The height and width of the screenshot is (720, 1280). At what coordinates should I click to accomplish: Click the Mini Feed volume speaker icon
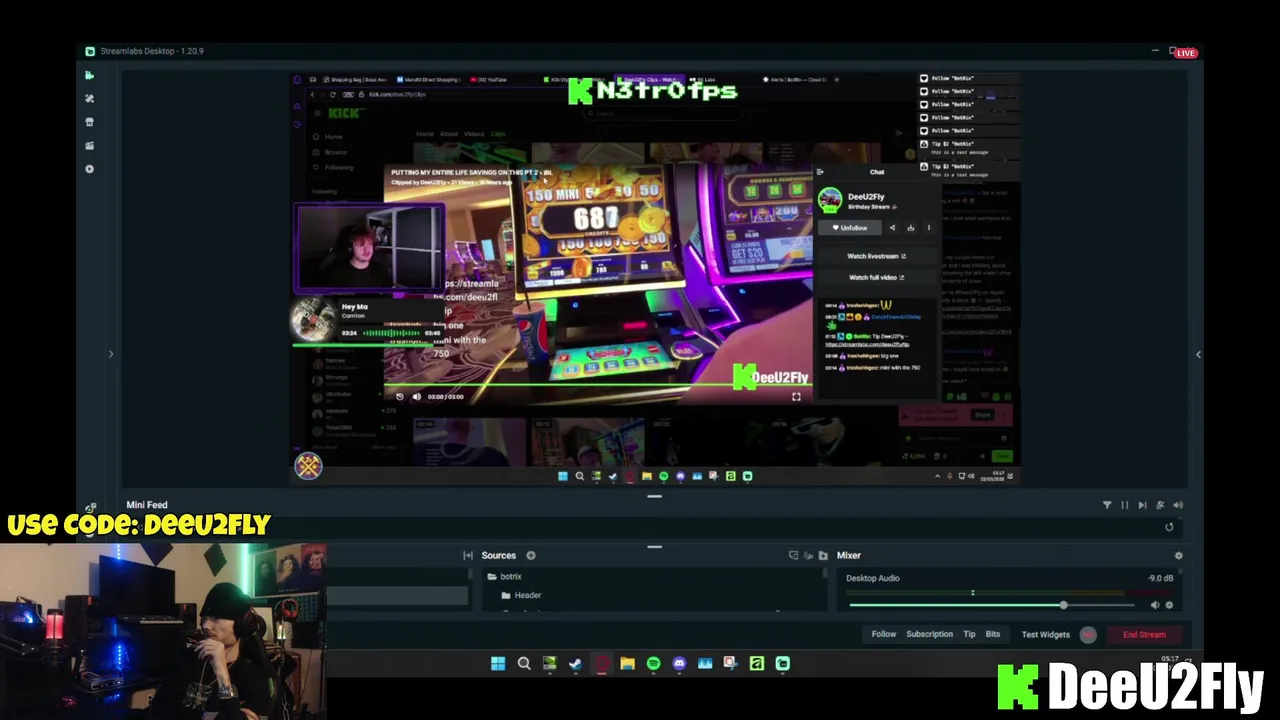pos(1178,505)
